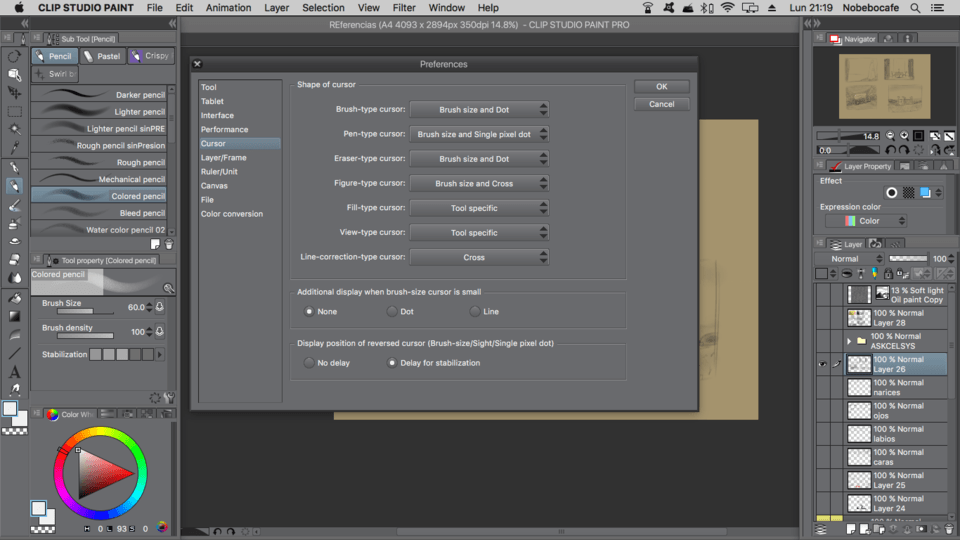960x540 pixels.
Task: Open Eraser-type cursor dropdown
Action: 479,159
